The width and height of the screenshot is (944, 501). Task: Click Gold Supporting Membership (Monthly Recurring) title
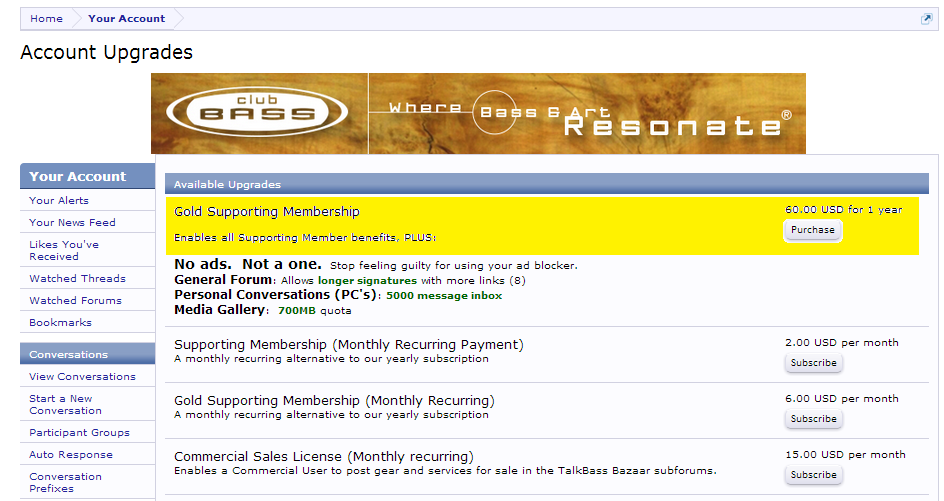click(x=334, y=400)
